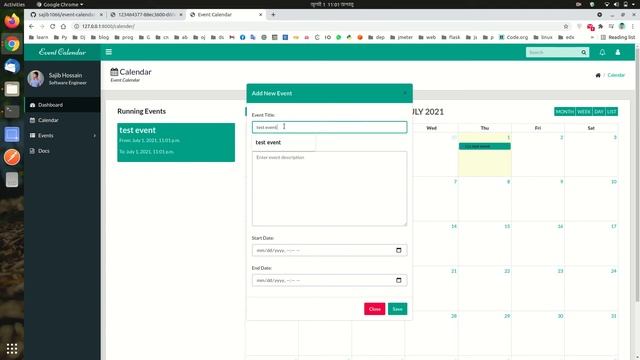The width and height of the screenshot is (640, 360).
Task: Go back with browser back arrow
Action: tap(31, 26)
